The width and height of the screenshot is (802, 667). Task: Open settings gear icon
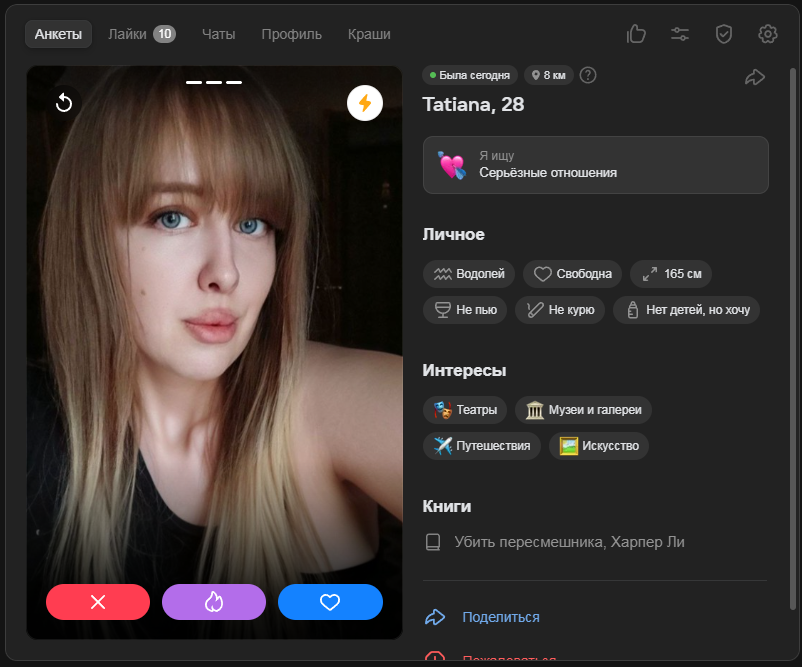click(768, 34)
